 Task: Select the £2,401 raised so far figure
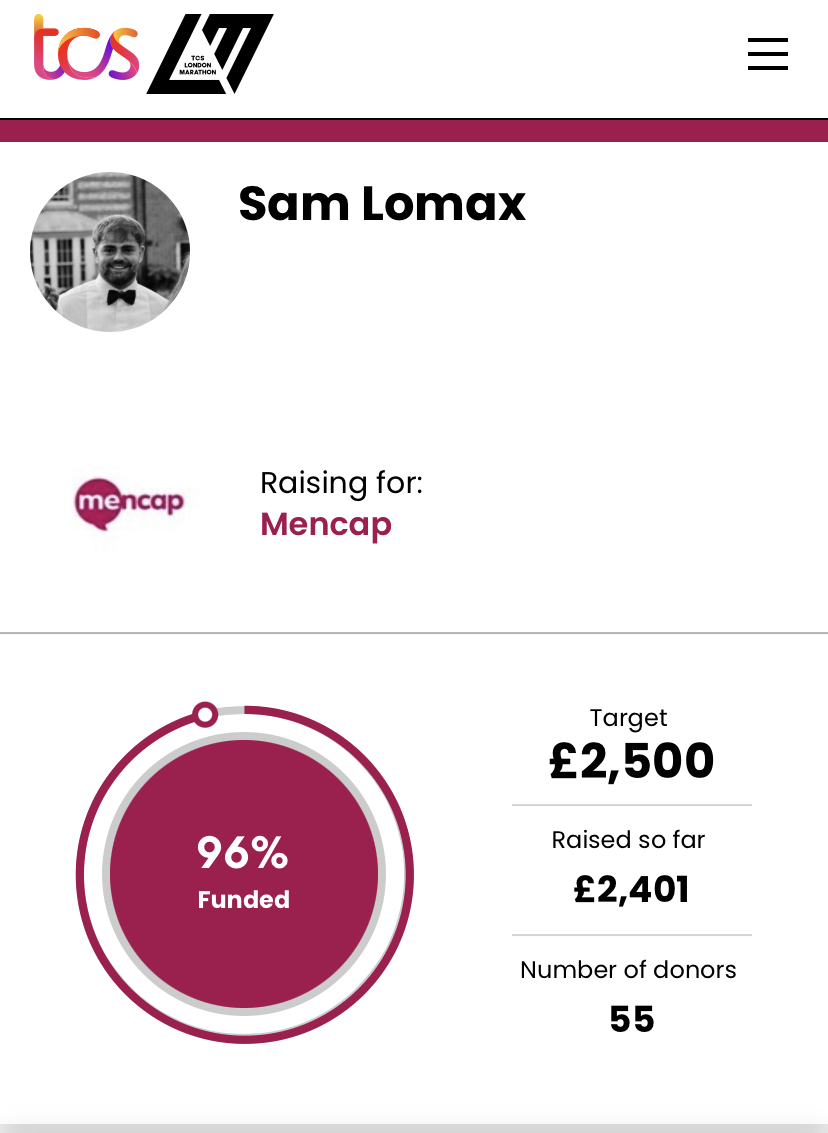pos(631,889)
